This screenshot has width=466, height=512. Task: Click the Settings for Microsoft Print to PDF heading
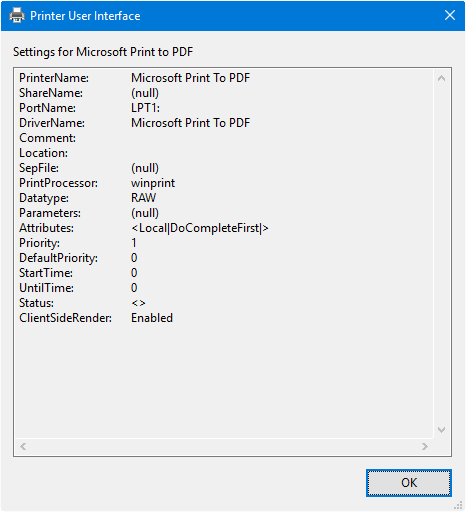pyautogui.click(x=103, y=52)
